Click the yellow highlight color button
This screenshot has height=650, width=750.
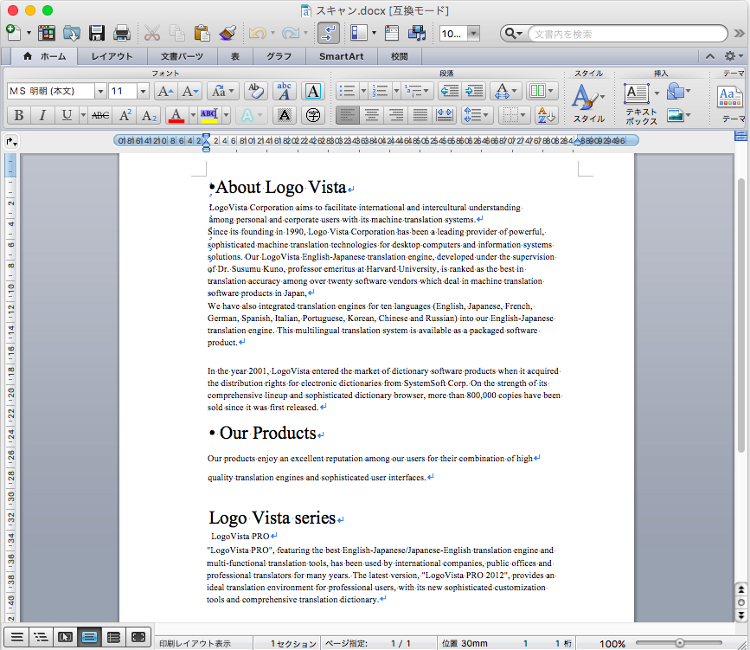click(209, 115)
